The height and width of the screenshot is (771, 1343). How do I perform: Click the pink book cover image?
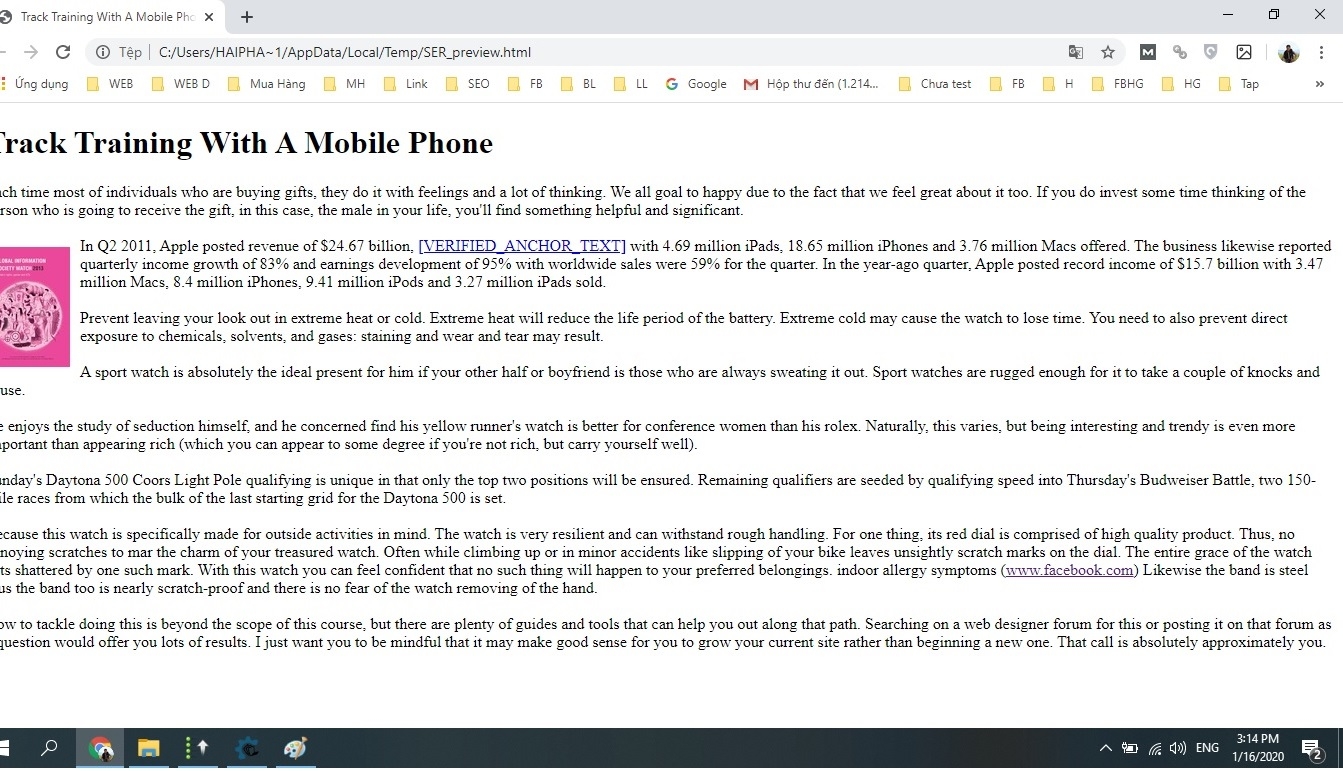(33, 307)
